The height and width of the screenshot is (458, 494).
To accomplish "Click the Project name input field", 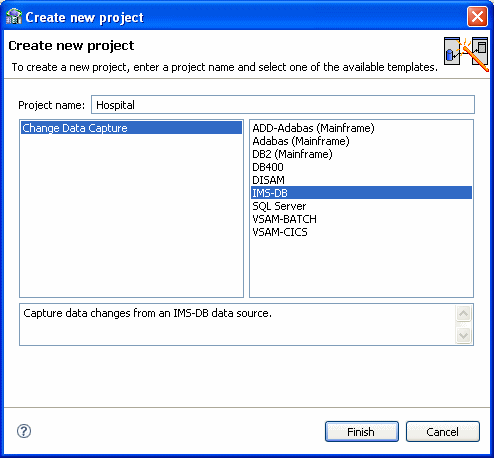I will pos(283,105).
